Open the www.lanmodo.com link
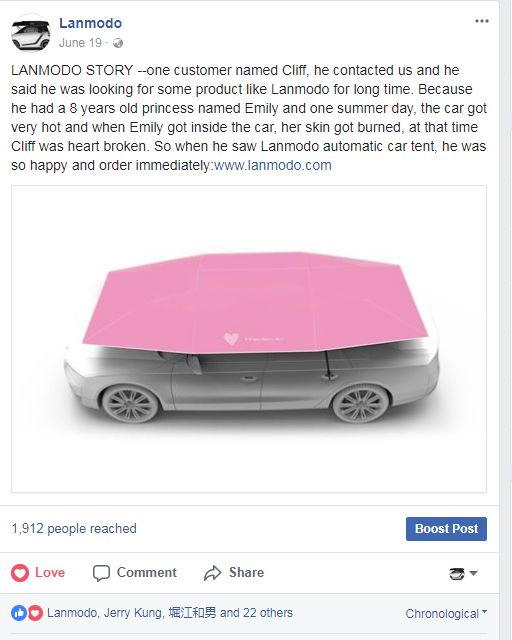Viewport: 512px width, 640px height. click(273, 165)
